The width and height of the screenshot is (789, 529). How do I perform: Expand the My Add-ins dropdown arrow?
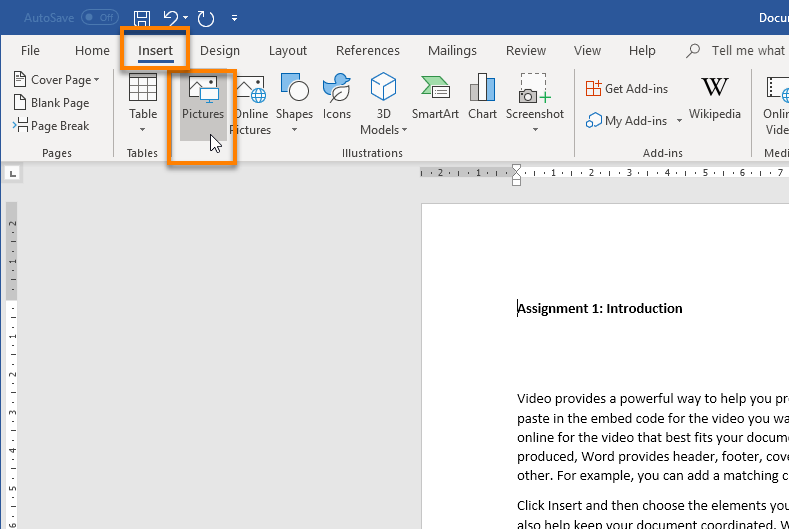pyautogui.click(x=679, y=121)
